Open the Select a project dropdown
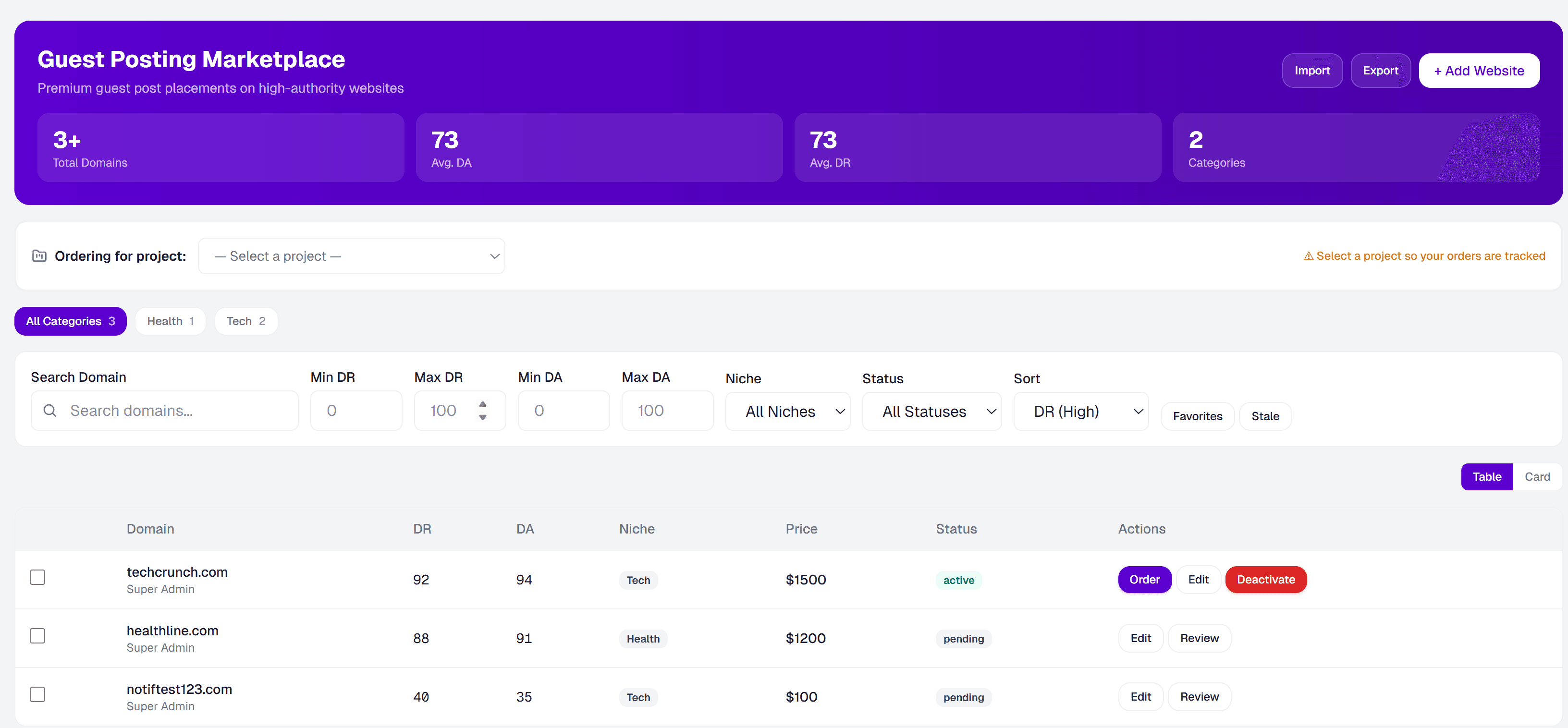This screenshot has width=1568, height=728. pyautogui.click(x=352, y=256)
